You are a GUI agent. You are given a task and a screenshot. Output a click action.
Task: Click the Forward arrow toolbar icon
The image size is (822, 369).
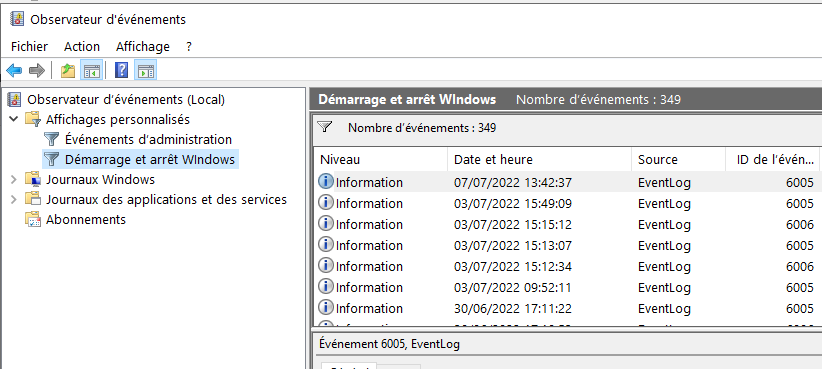click(x=37, y=70)
